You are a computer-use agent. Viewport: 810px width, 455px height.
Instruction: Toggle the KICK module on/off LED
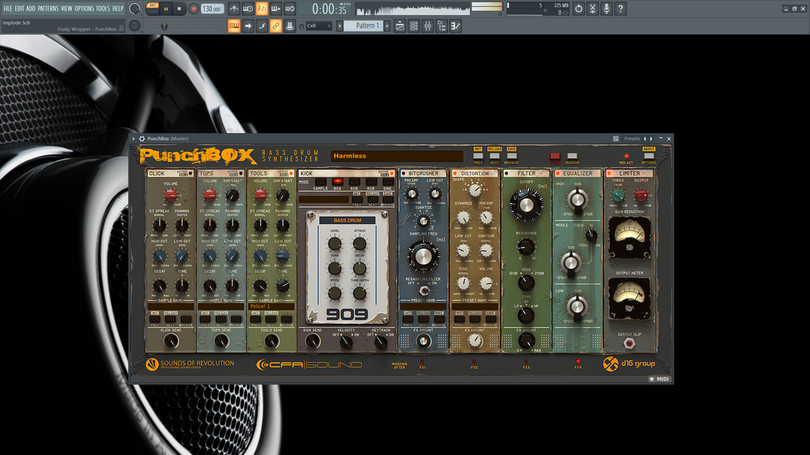point(392,174)
